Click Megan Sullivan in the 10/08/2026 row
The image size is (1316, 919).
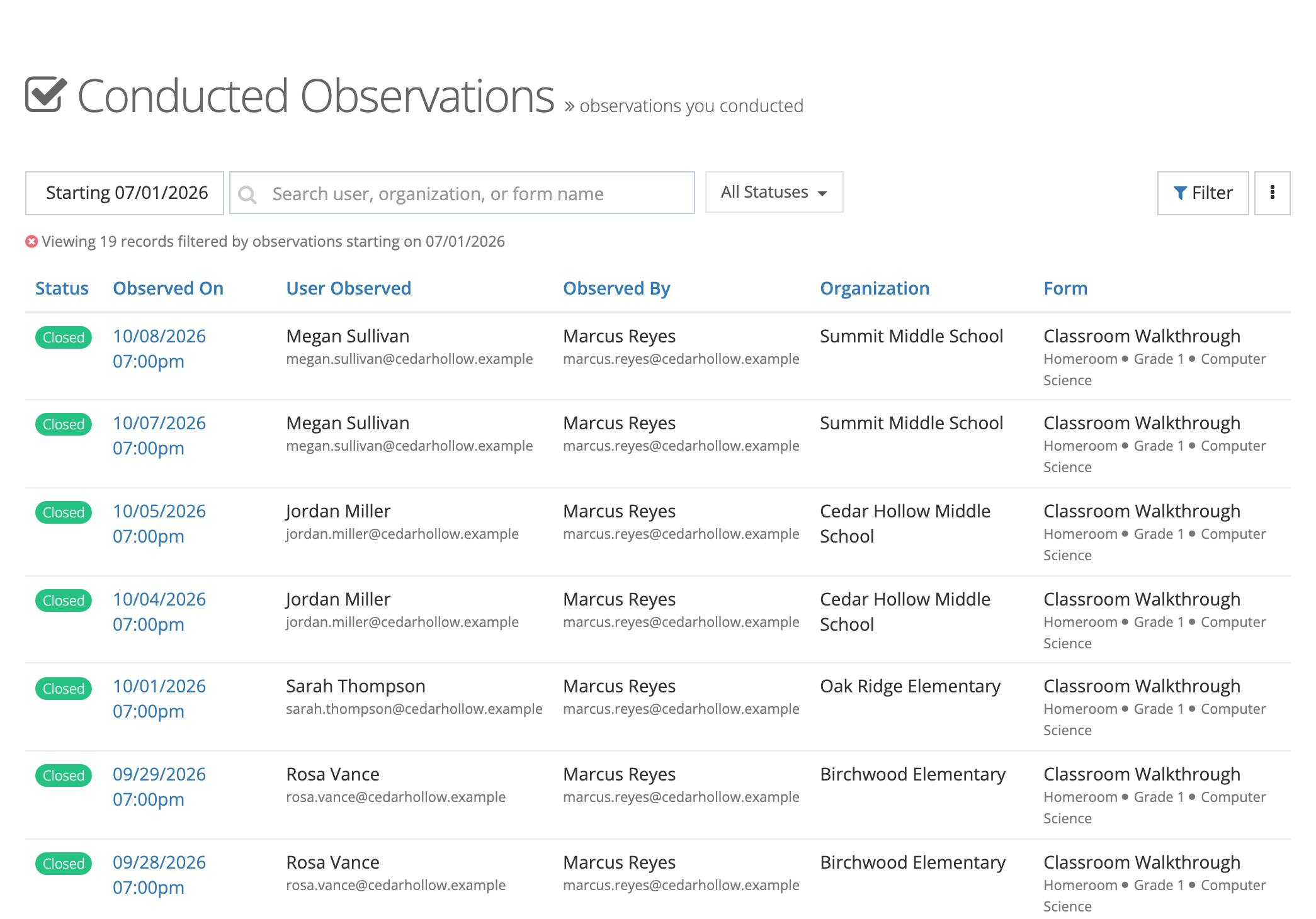click(x=348, y=336)
